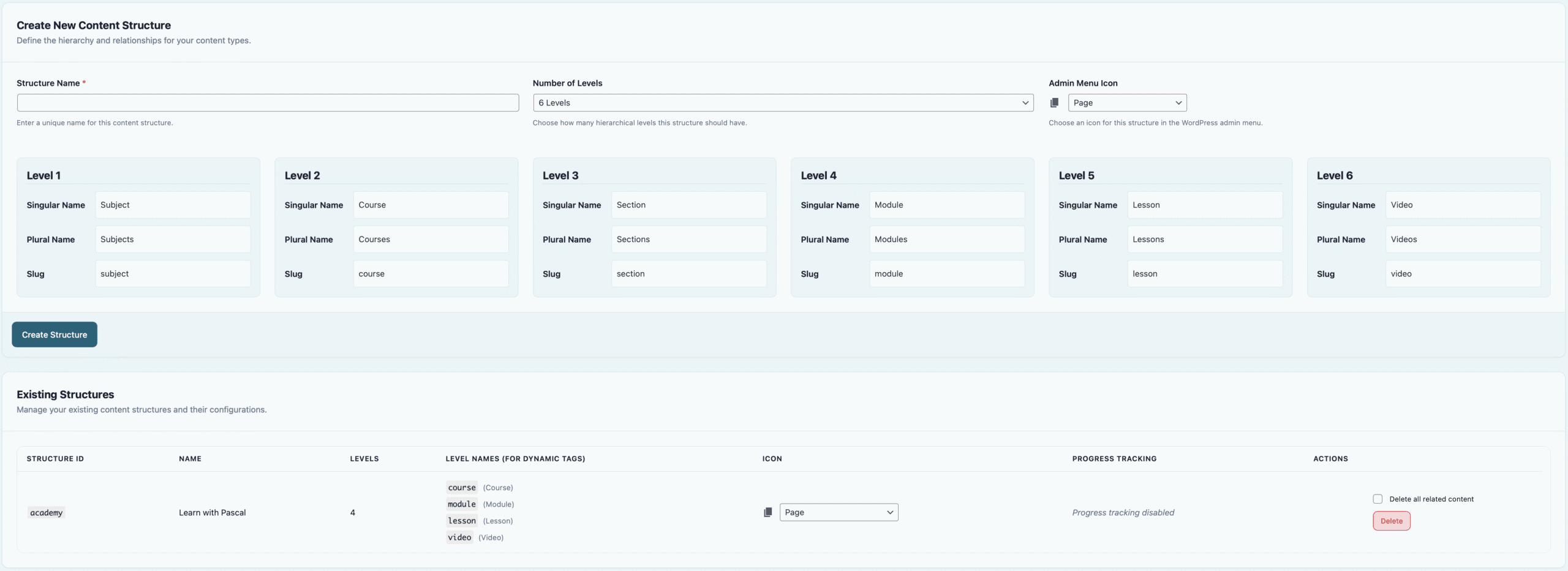Click the Level 1 Slug subject field

(x=173, y=274)
